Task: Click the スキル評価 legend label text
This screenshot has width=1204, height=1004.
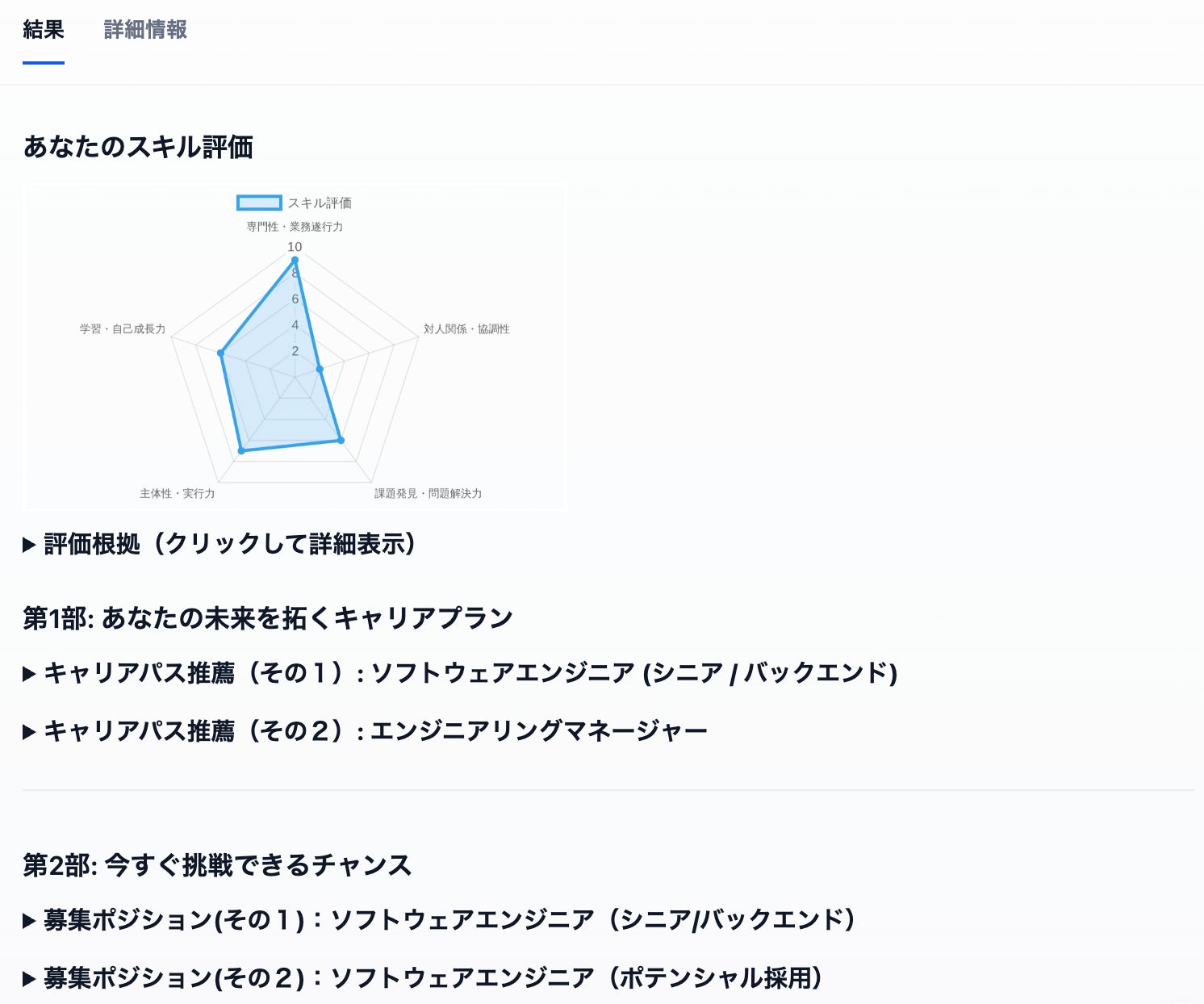Action: (x=320, y=203)
